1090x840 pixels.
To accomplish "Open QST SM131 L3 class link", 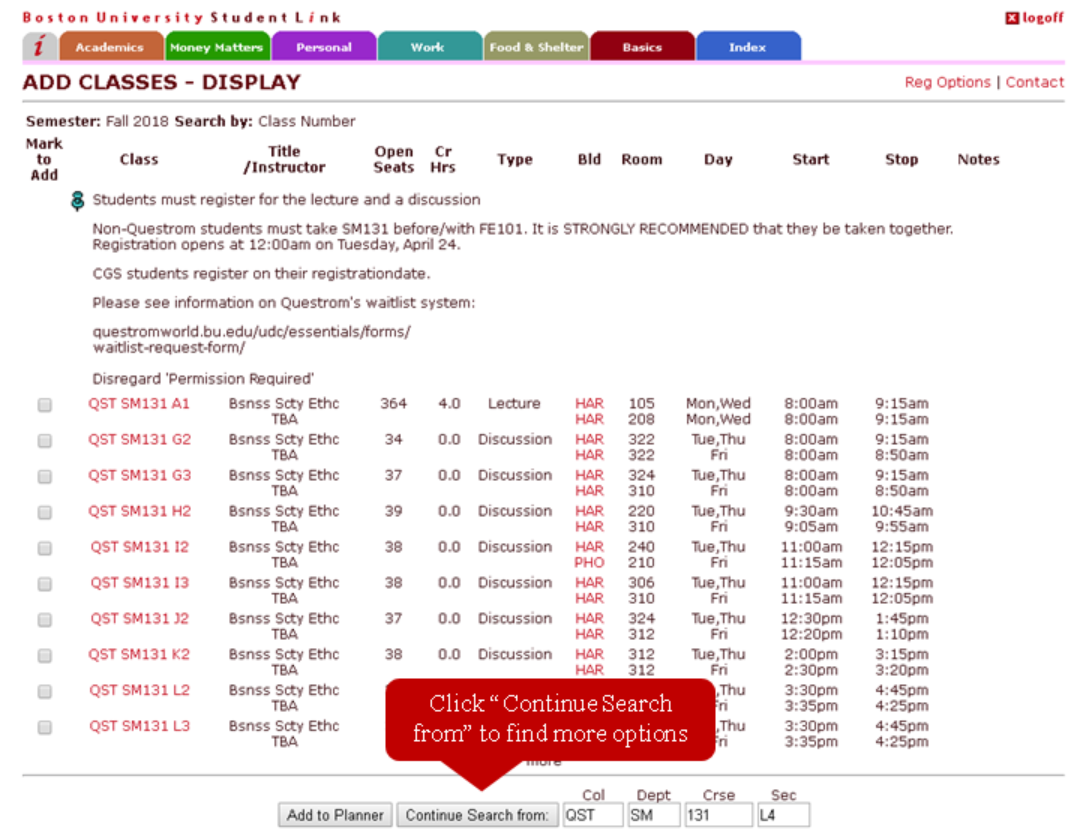I will 139,726.
